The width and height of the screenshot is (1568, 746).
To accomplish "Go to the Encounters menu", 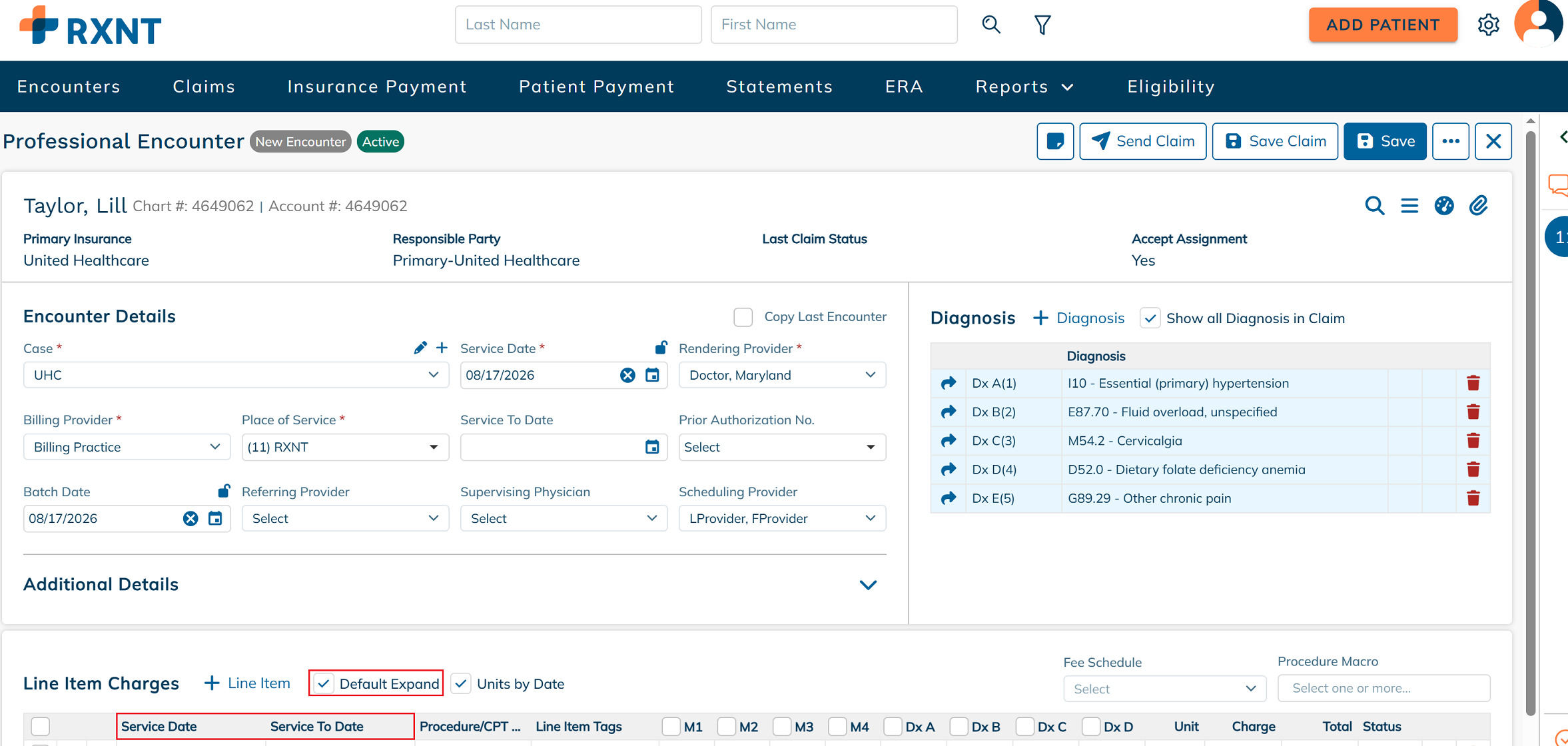I will pyautogui.click(x=69, y=87).
